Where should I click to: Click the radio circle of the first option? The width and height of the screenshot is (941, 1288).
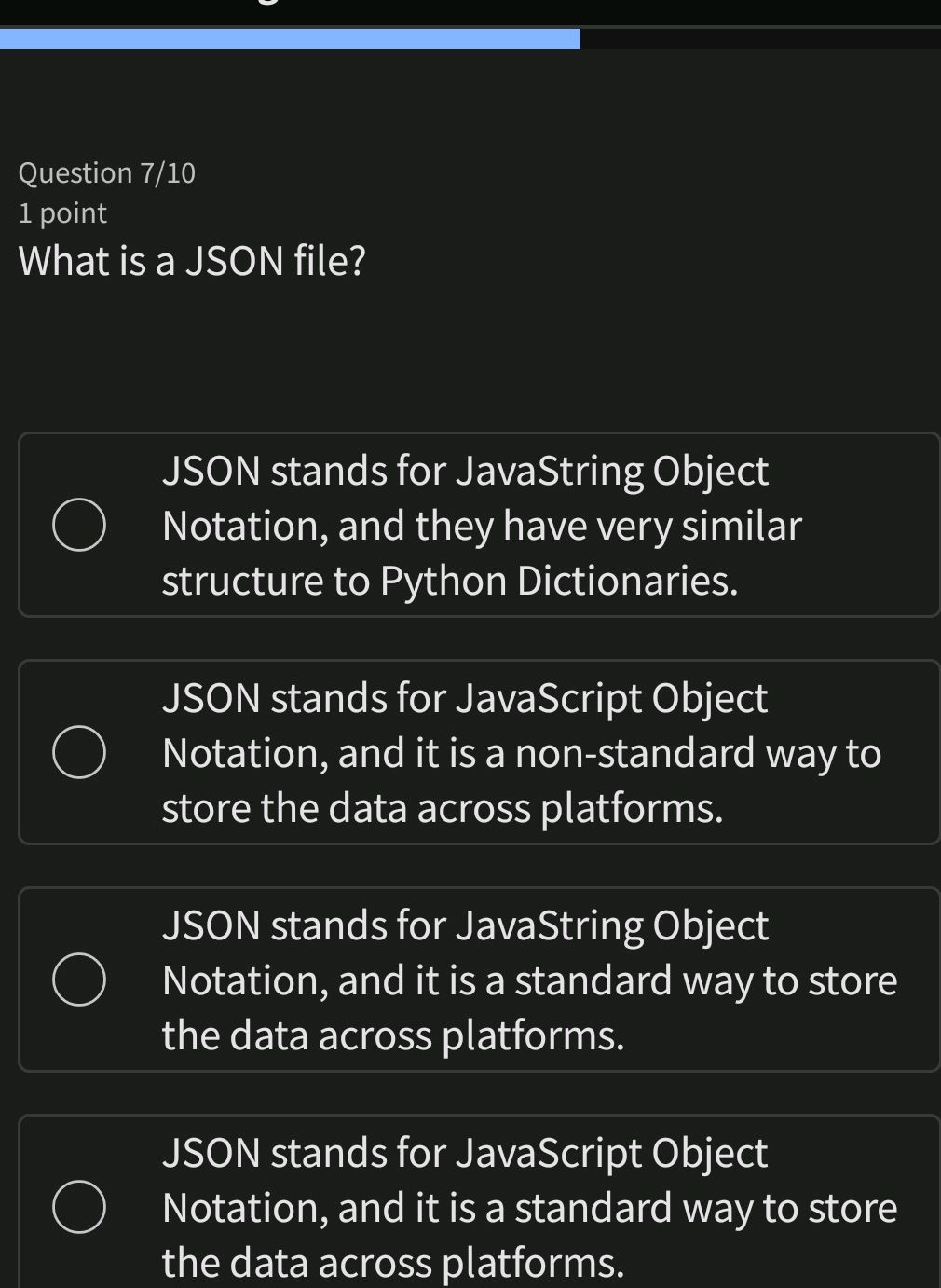pos(80,525)
